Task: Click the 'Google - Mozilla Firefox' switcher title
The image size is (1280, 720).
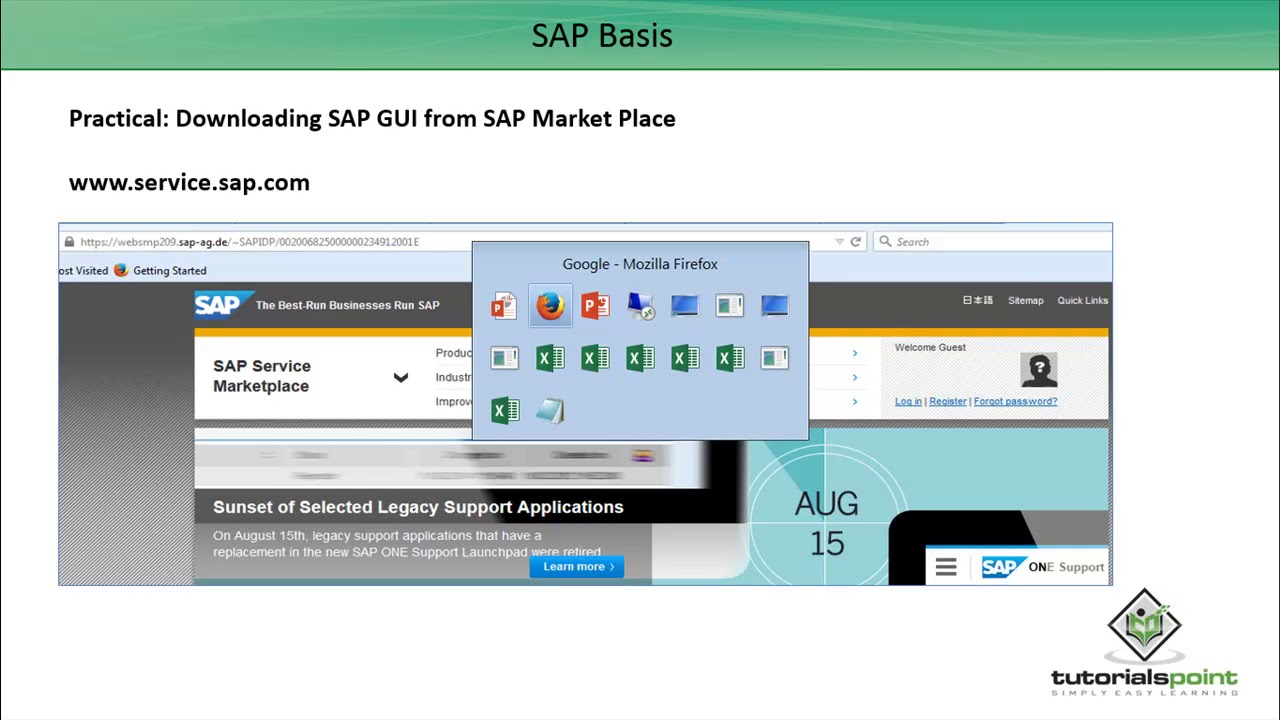Action: (640, 264)
